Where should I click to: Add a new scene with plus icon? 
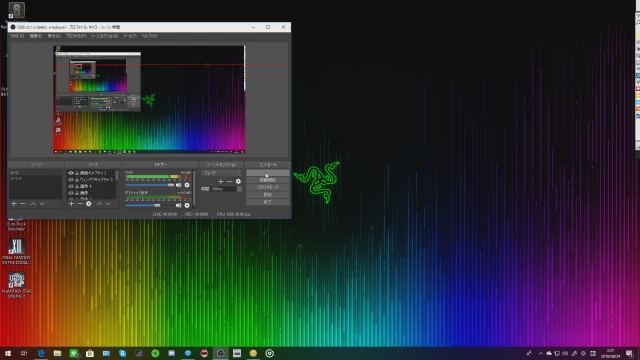tap(14, 203)
